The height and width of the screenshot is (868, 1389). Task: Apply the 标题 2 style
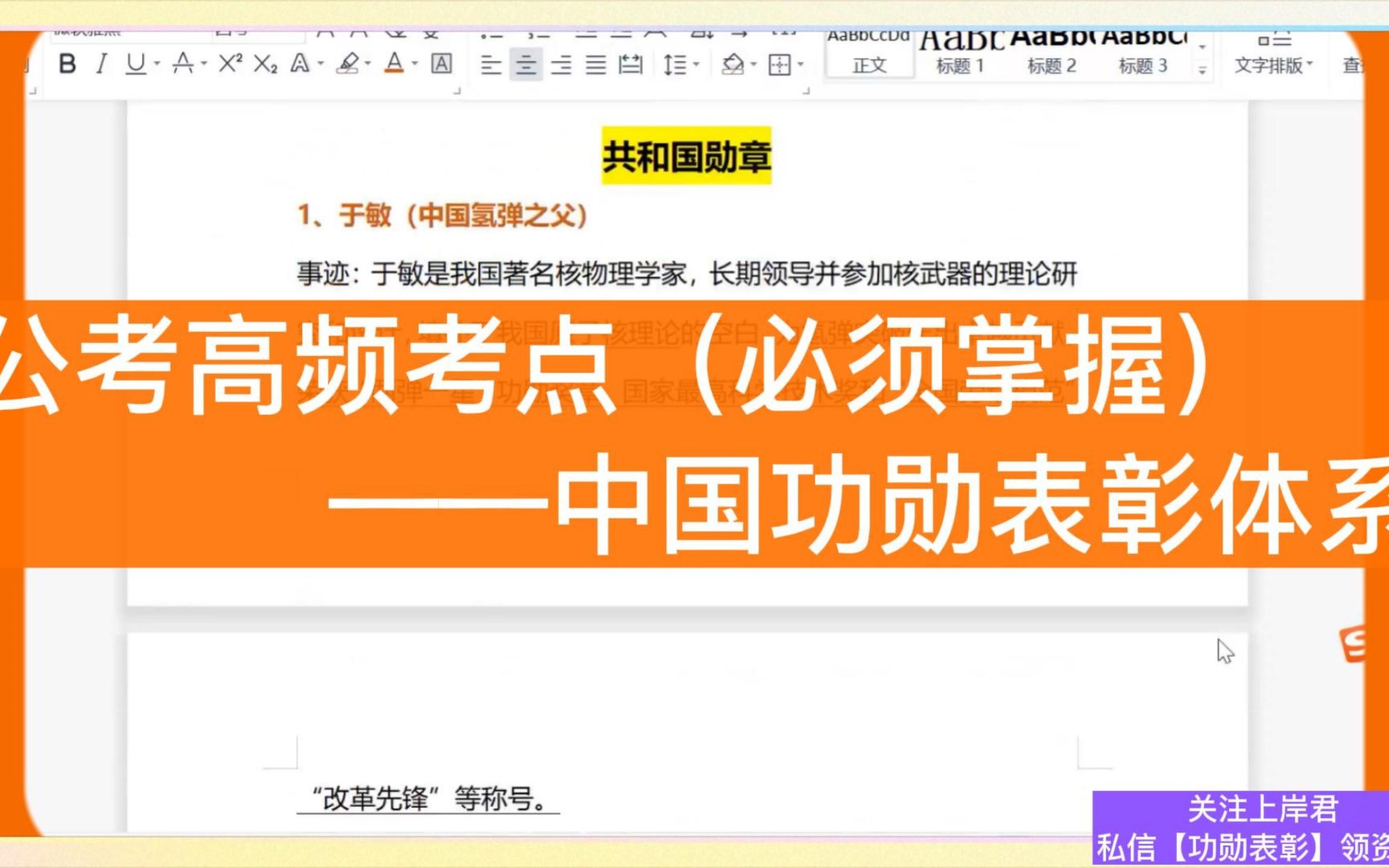coord(1051,54)
